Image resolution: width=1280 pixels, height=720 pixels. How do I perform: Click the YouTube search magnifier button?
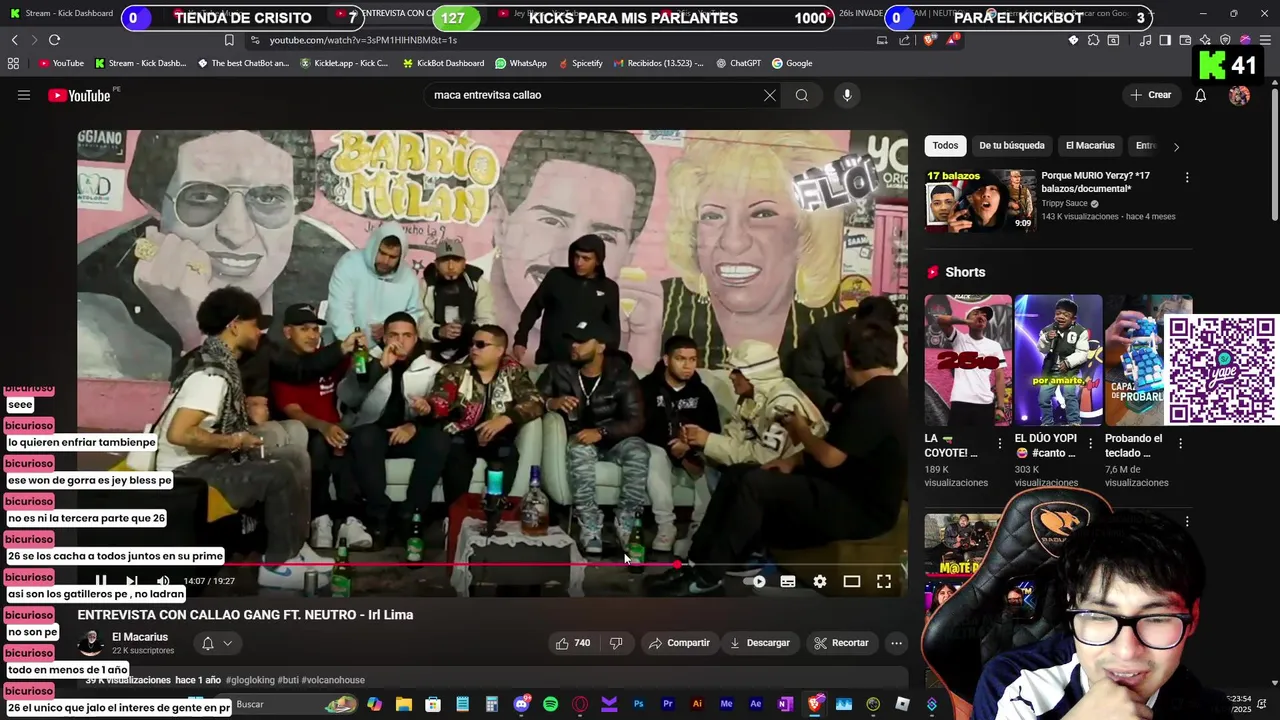click(802, 95)
